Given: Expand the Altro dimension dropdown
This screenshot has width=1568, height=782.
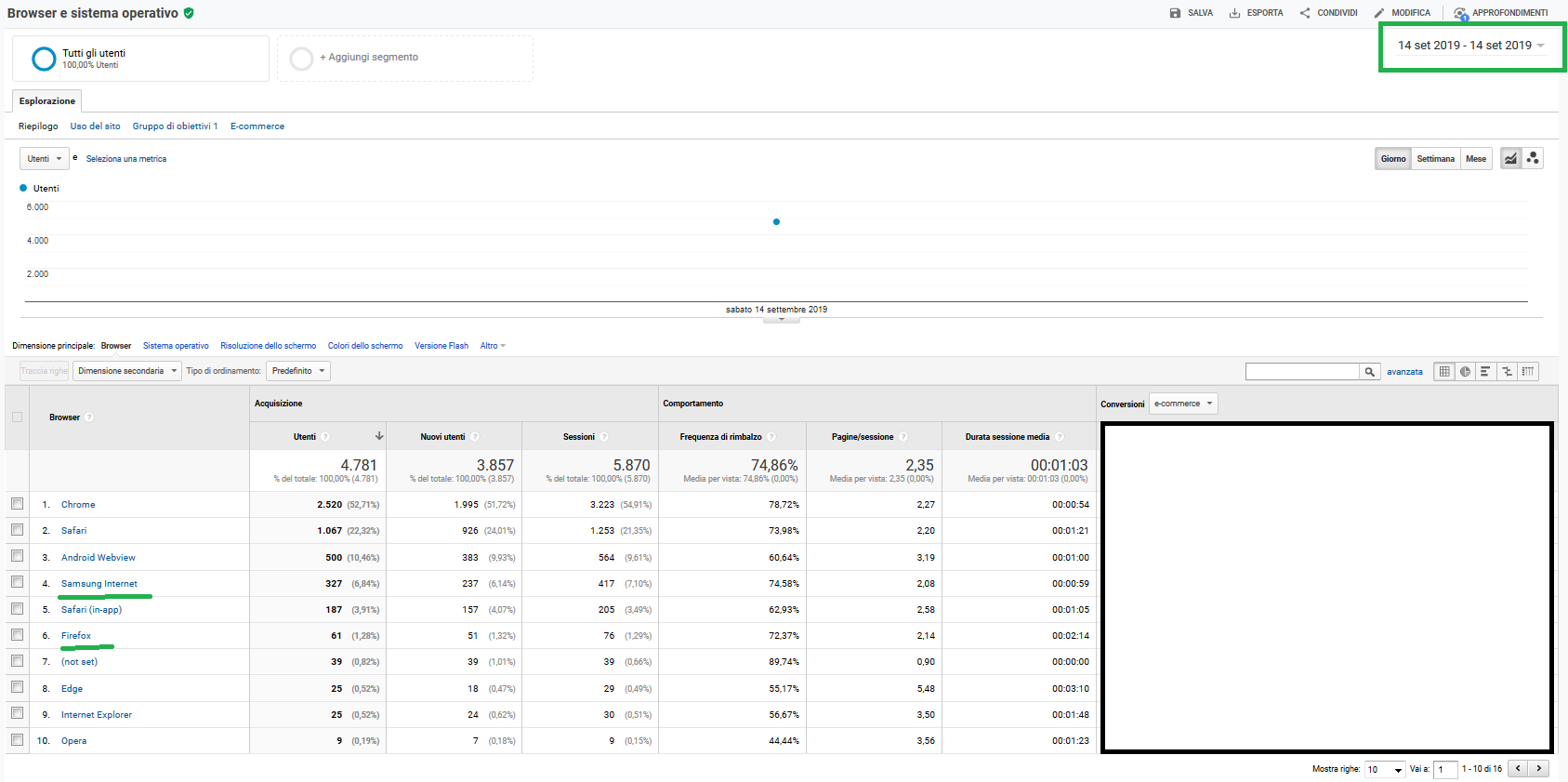Looking at the screenshot, I should point(493,346).
